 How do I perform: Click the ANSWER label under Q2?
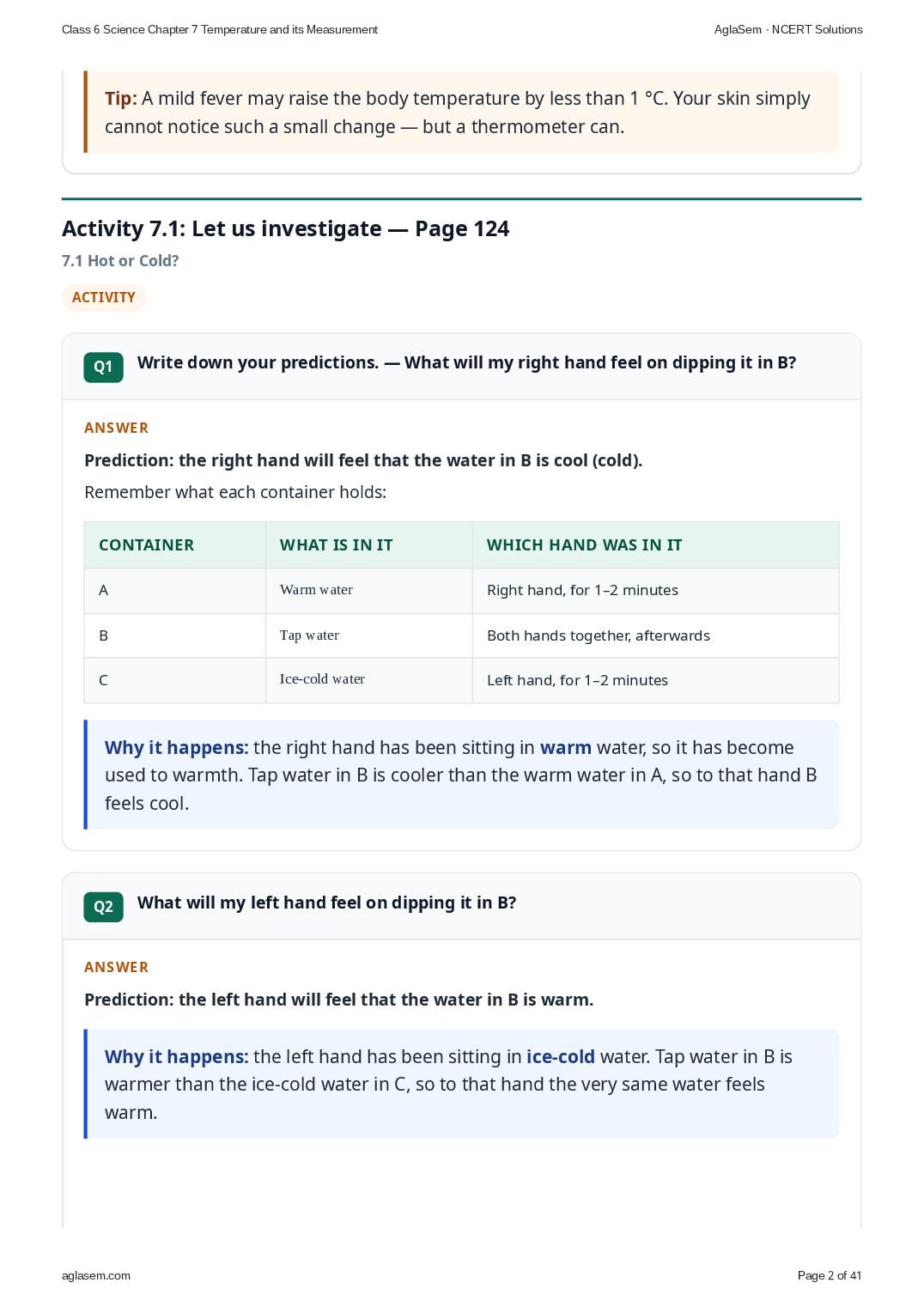pos(117,967)
